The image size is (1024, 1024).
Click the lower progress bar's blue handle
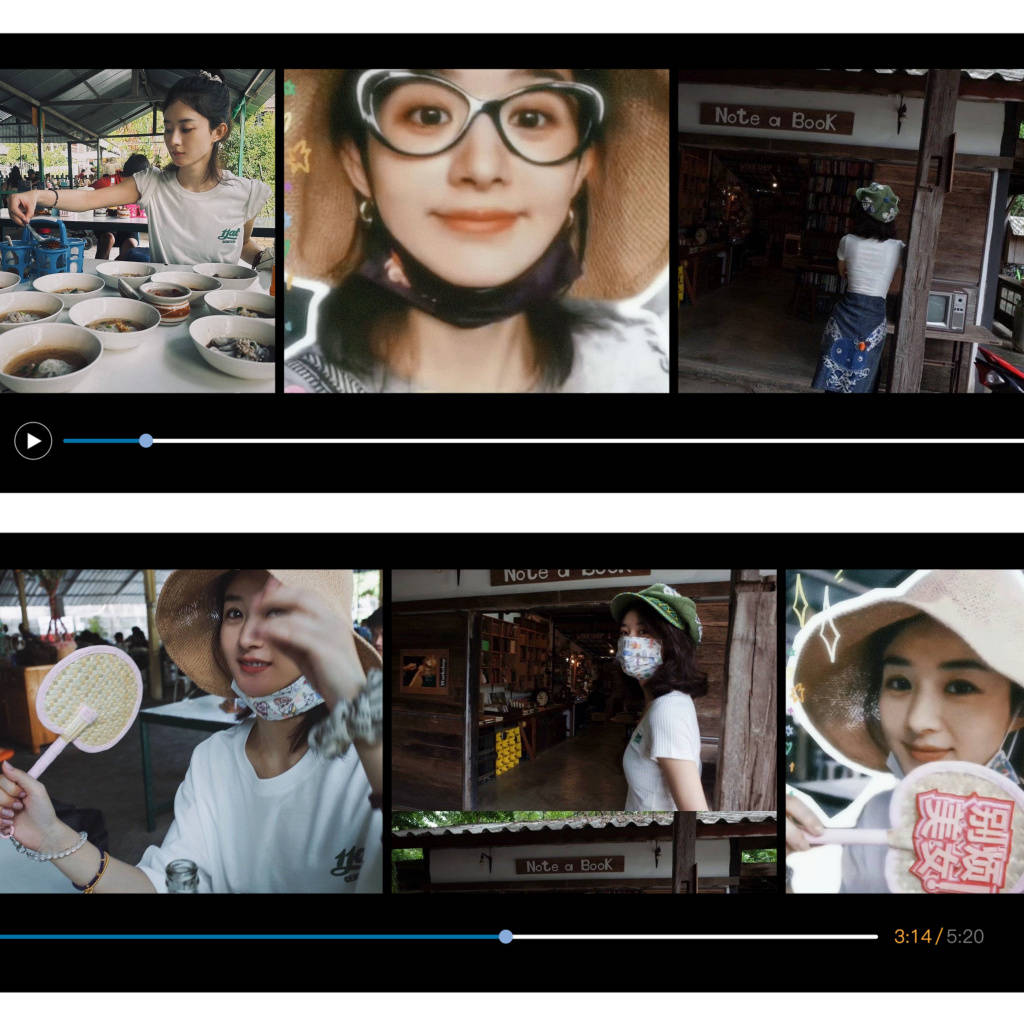505,936
